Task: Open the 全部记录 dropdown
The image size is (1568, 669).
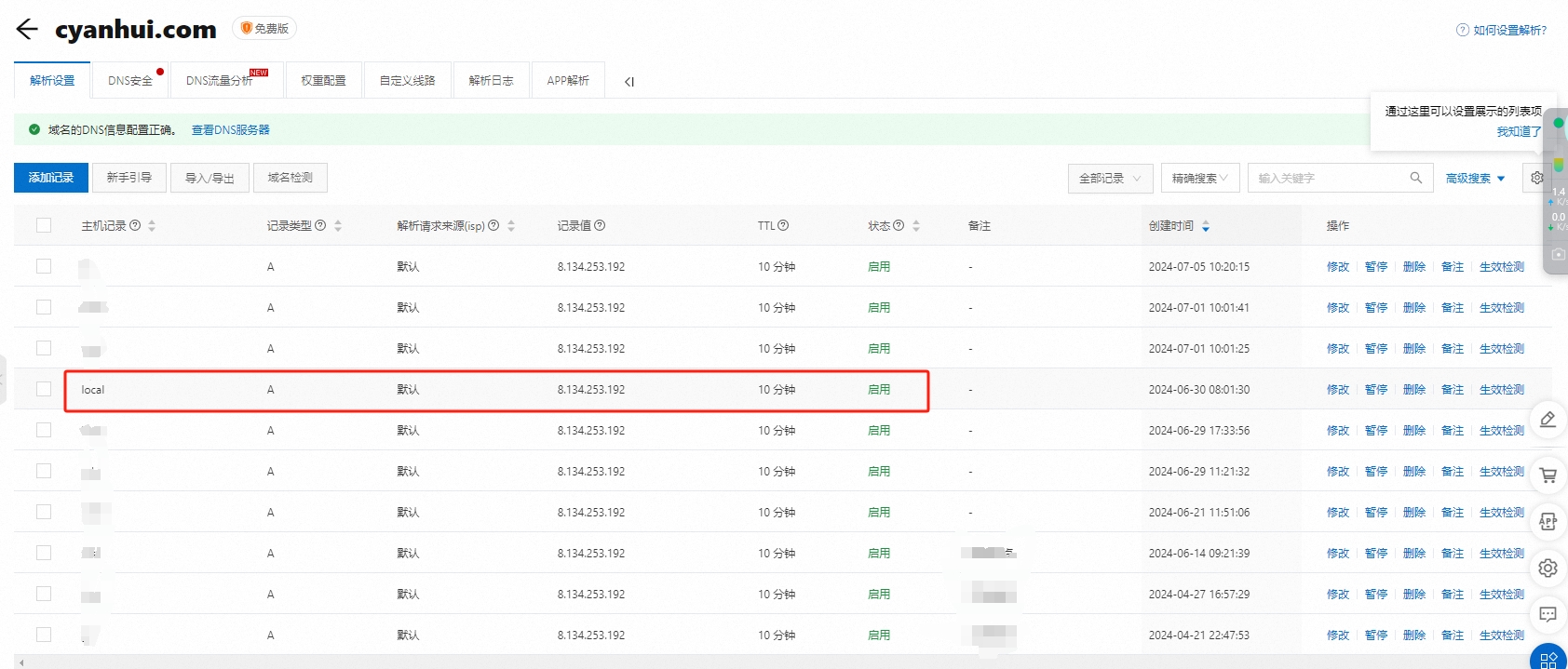Action: (x=1110, y=178)
